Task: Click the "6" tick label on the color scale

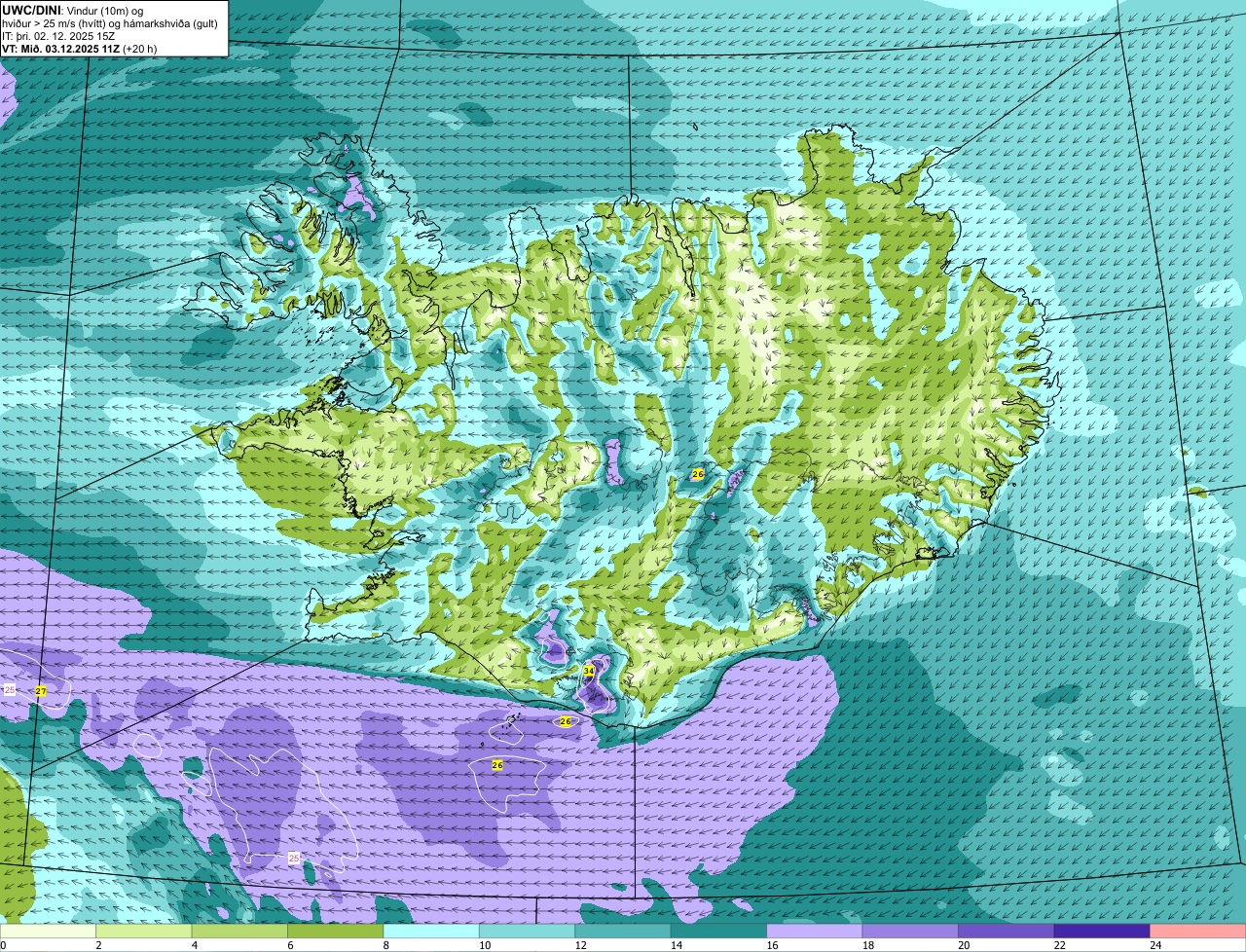Action: 290,945
